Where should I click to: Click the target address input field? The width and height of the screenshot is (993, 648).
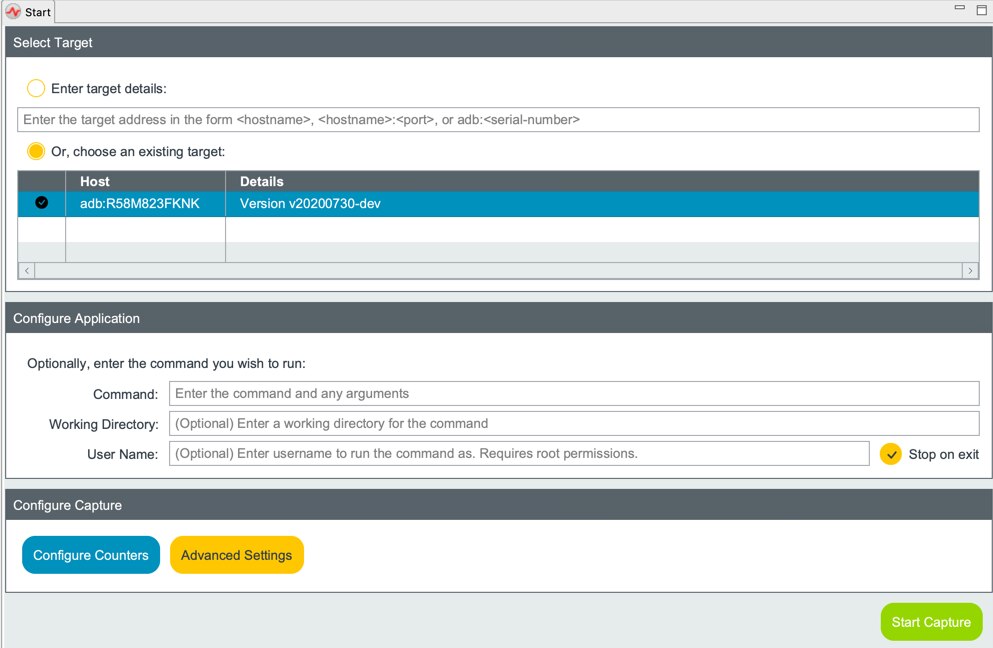click(x=498, y=120)
